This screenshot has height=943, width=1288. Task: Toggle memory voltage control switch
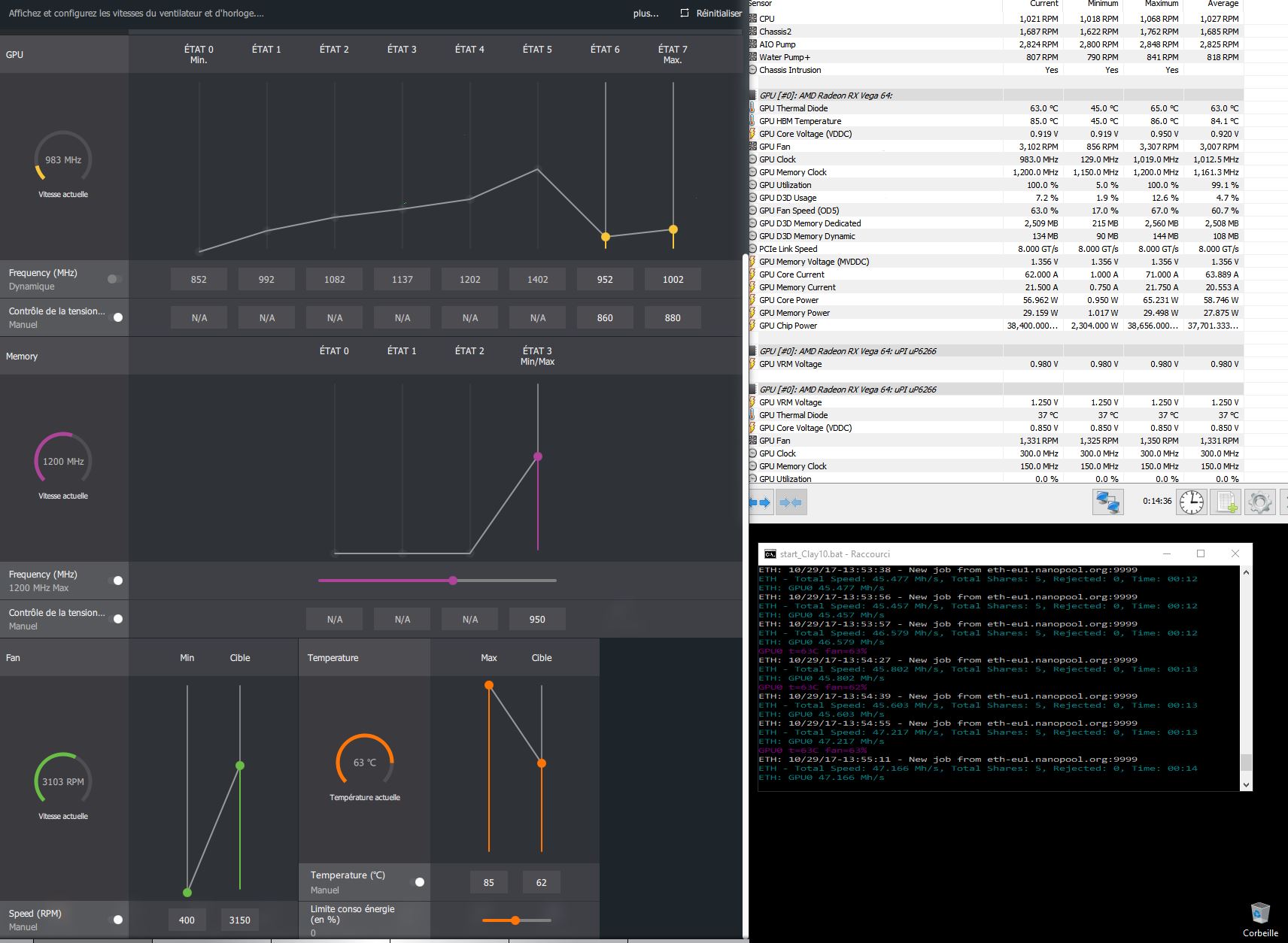[x=117, y=619]
